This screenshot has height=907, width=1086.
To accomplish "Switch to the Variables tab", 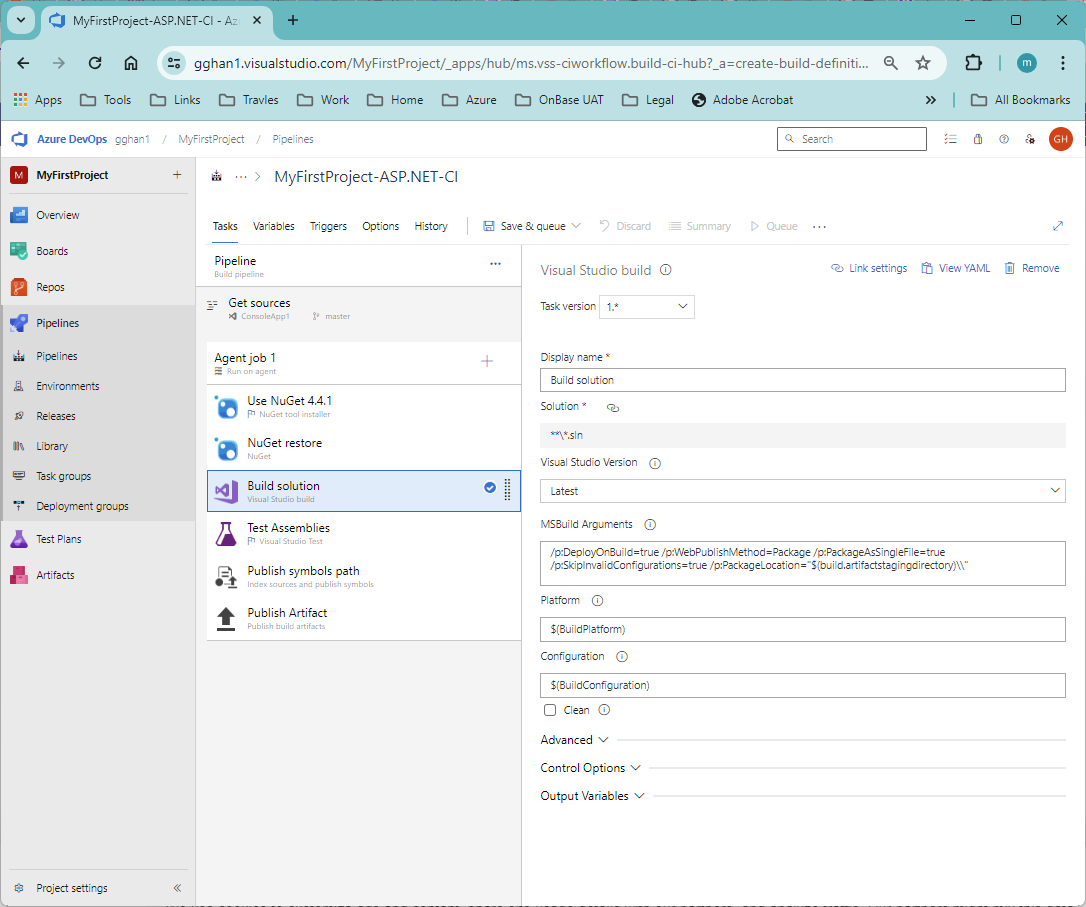I will coord(273,226).
